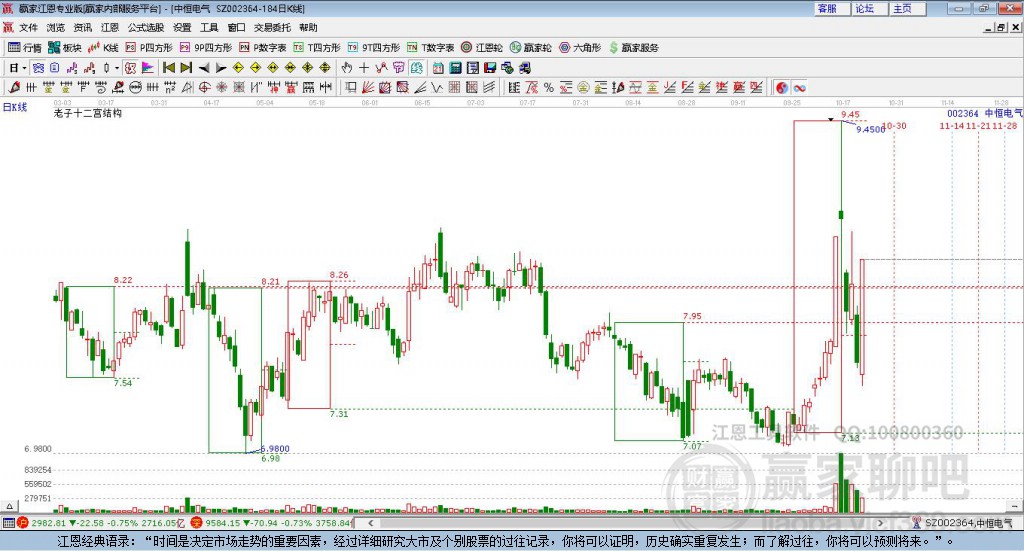The image size is (1024, 551).
Task: Select the compass circle target tool
Action: click(204, 87)
